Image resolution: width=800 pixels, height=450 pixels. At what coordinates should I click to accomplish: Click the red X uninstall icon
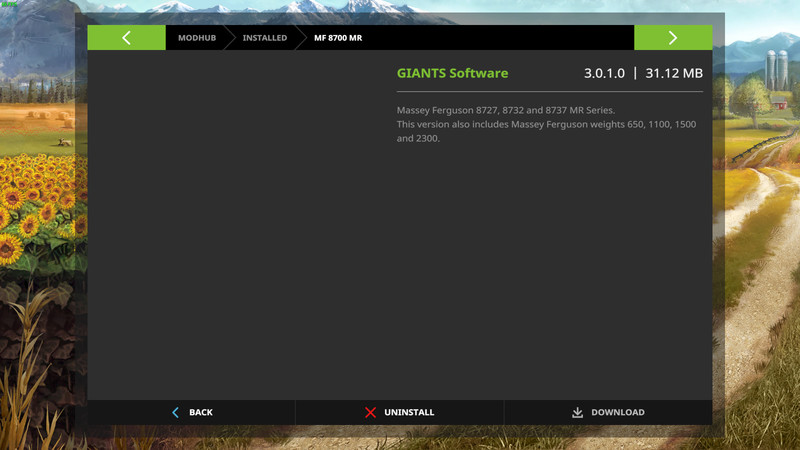click(x=370, y=412)
